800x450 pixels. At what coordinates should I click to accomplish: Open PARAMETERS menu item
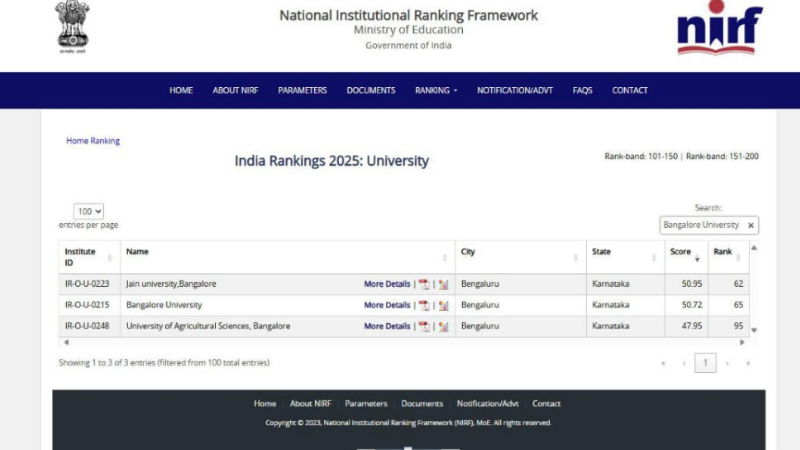click(302, 90)
